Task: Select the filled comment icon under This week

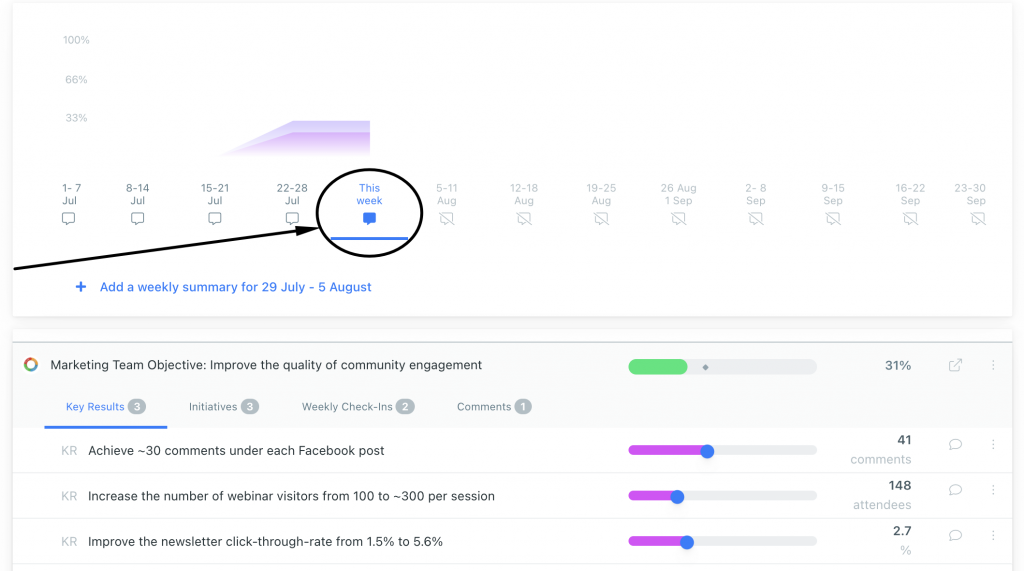Action: [369, 218]
